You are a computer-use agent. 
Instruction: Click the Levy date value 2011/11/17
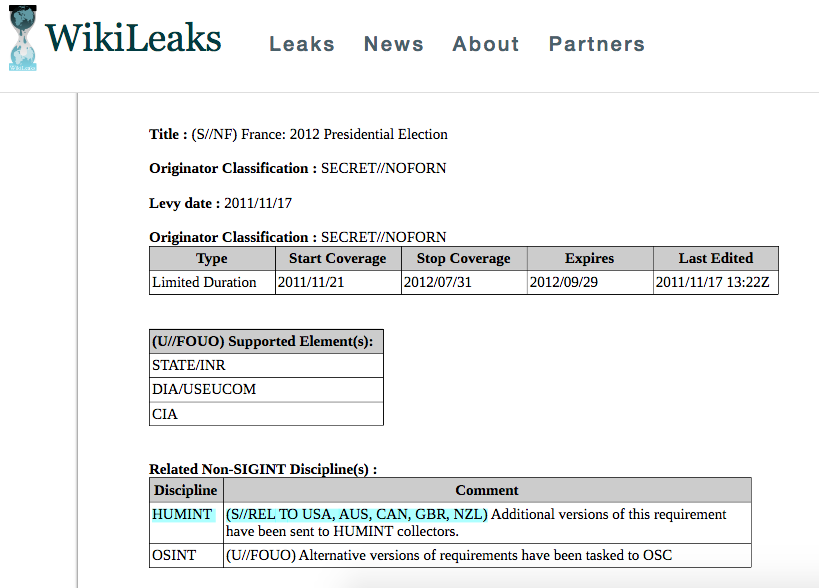tap(258, 203)
